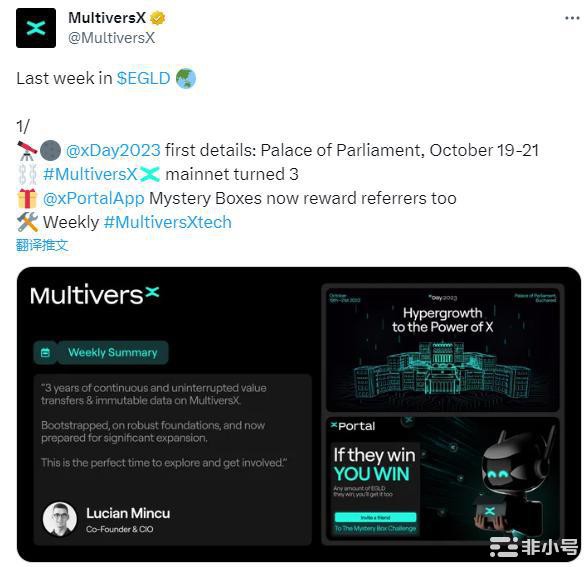This screenshot has height=567, width=586.
Task: Open the @xDay2023 mention
Action: pyautogui.click(x=113, y=150)
